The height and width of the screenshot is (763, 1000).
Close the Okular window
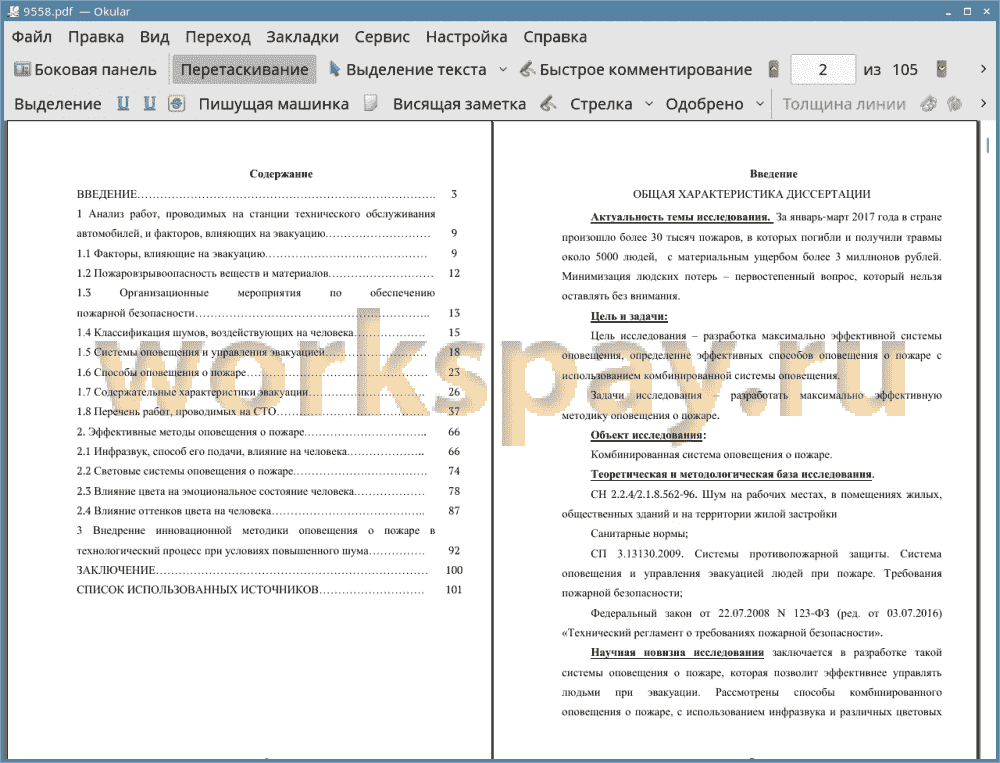(x=985, y=11)
